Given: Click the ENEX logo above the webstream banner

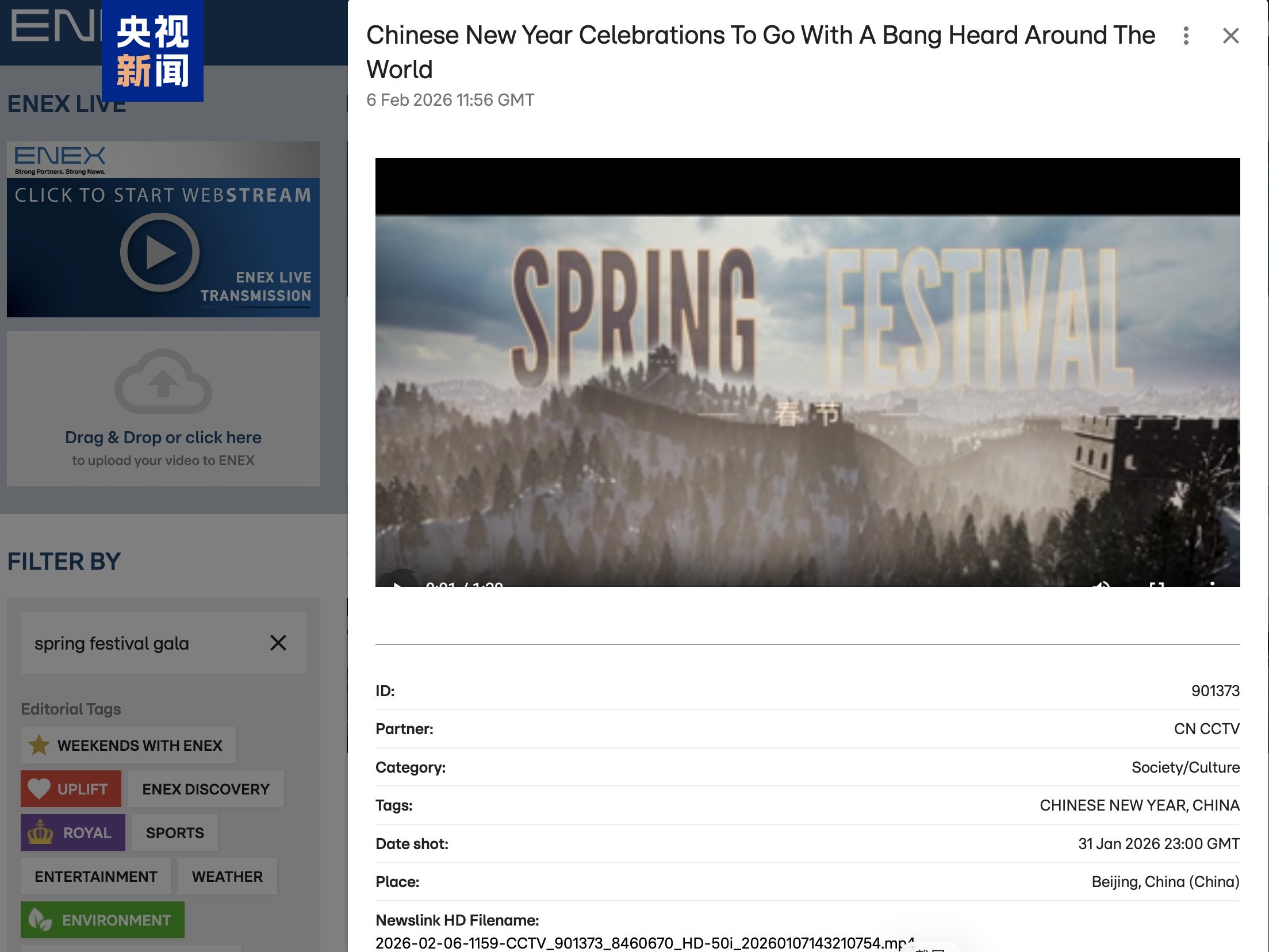Looking at the screenshot, I should pos(60,156).
